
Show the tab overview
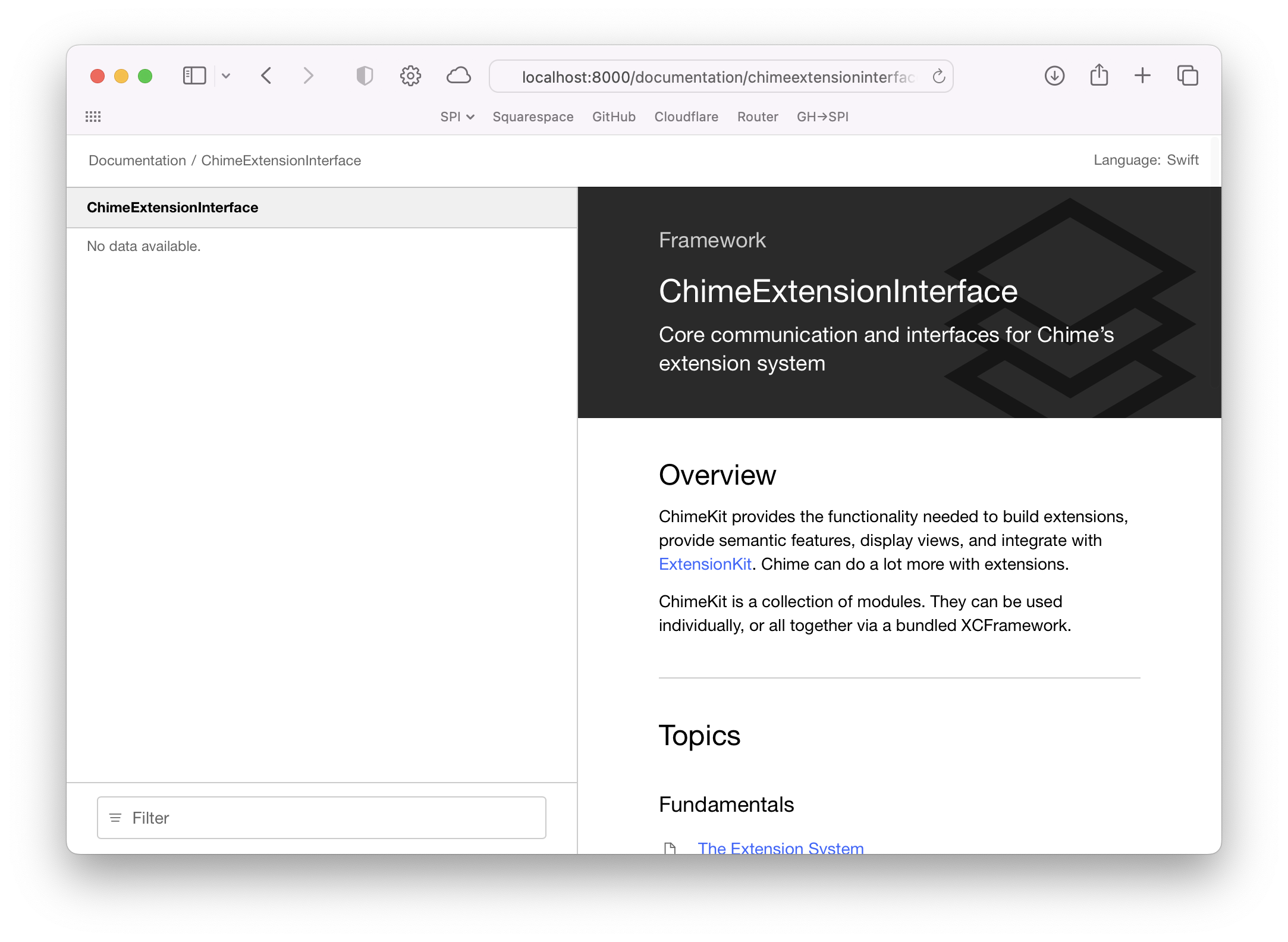pos(1187,76)
